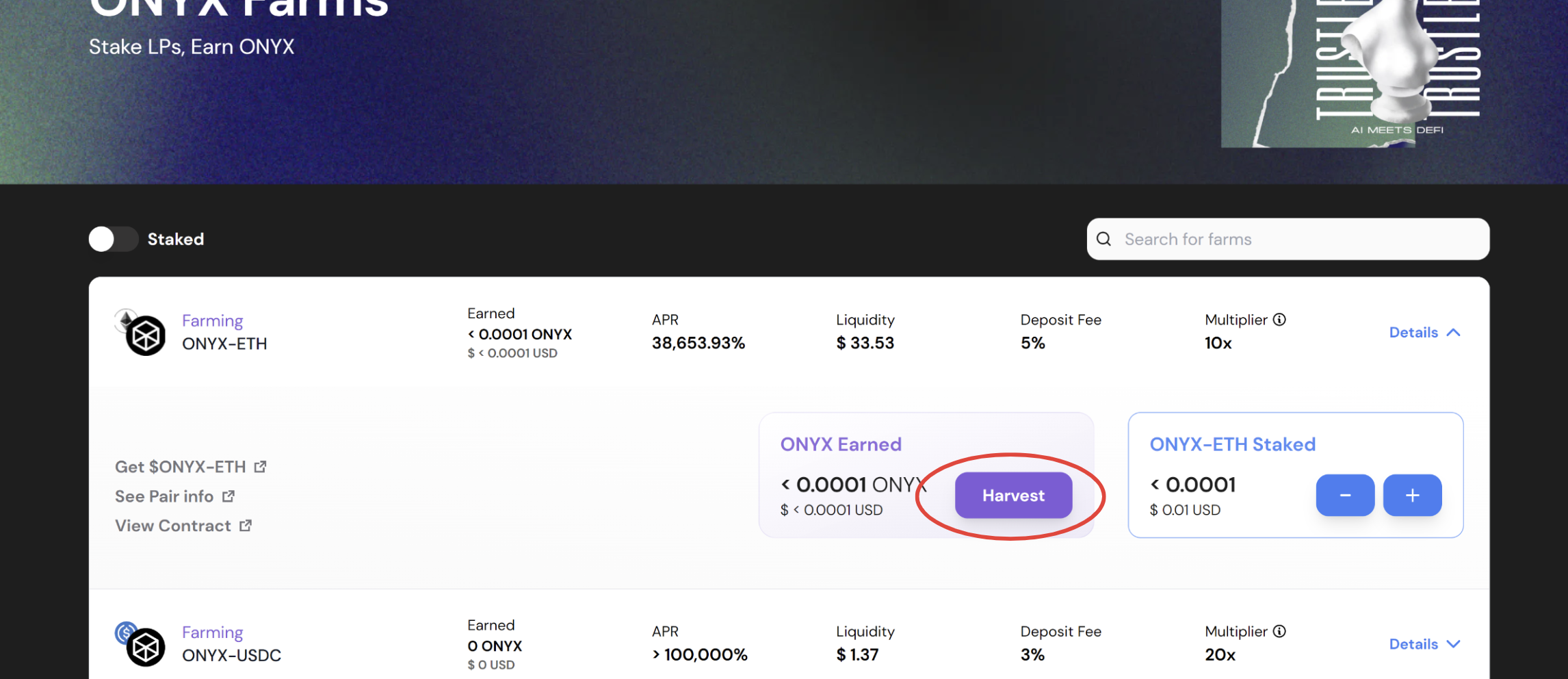Viewport: 1568px width, 679px height.
Task: Click external link icon beside View Contract
Action: (246, 526)
